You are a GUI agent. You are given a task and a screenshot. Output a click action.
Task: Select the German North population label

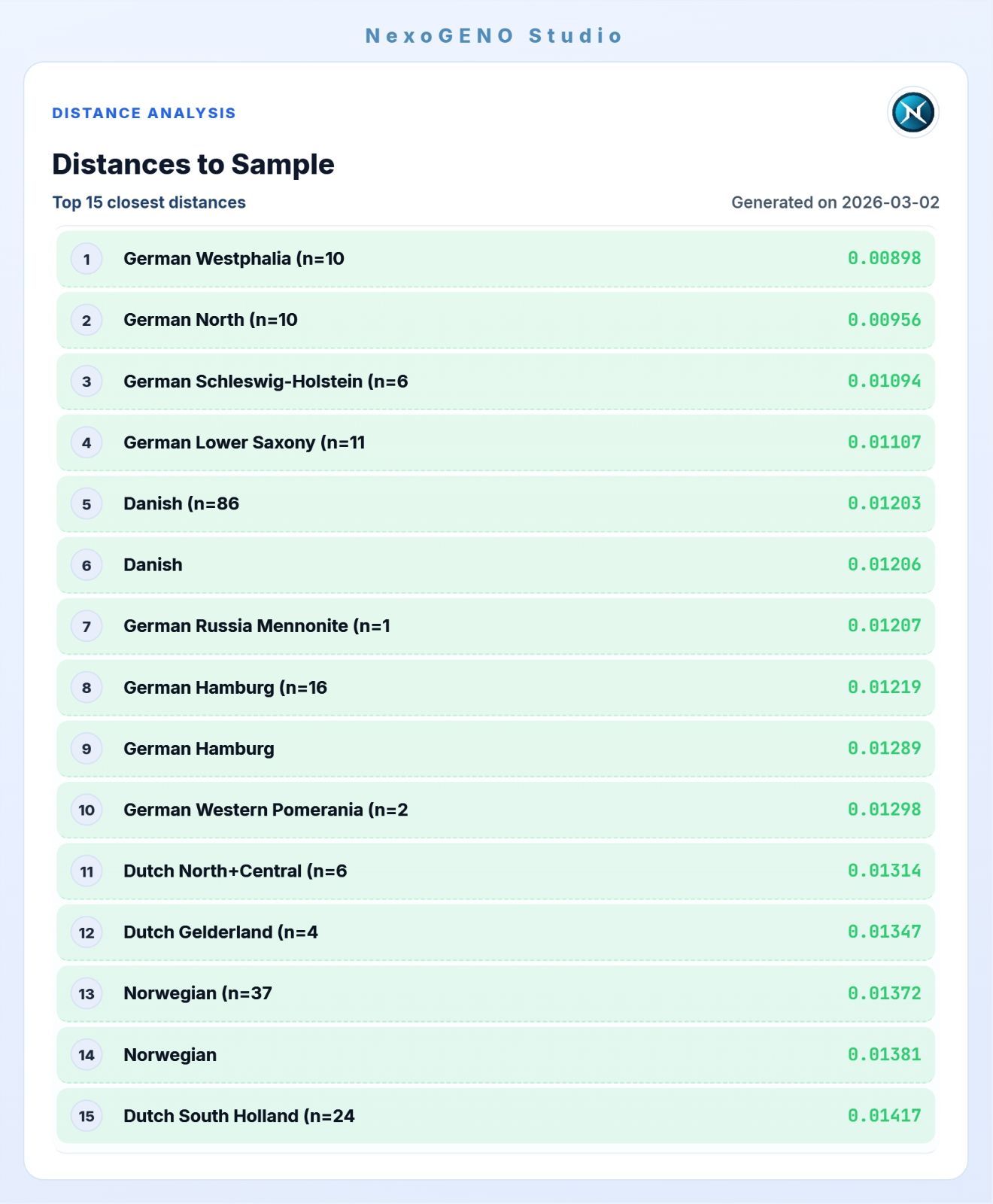pos(210,320)
